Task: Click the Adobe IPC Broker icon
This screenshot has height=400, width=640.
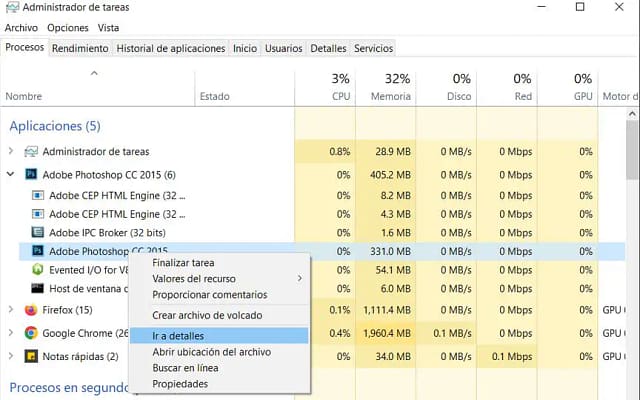Action: click(38, 233)
